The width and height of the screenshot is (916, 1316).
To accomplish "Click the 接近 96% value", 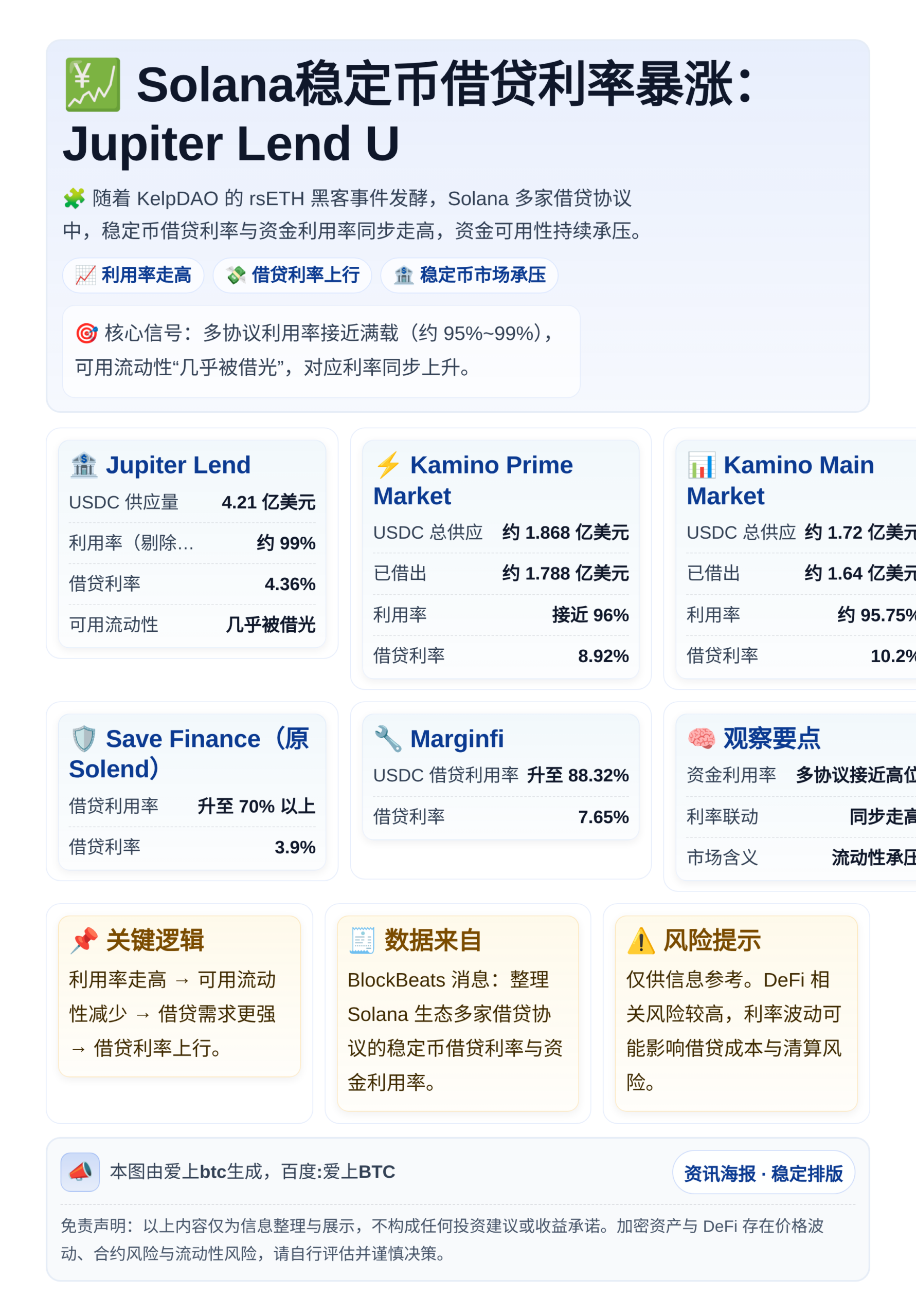I will click(591, 615).
